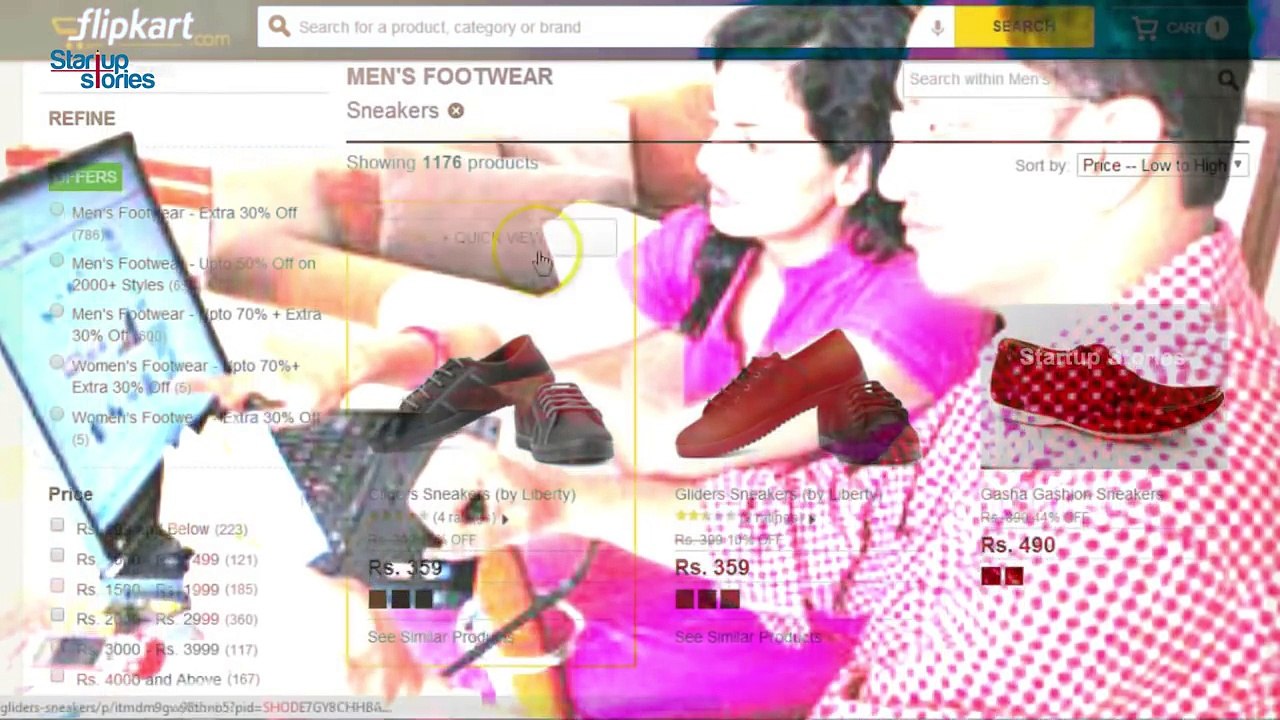Click yellow SEARCH button
This screenshot has height=720, width=1280.
[1024, 27]
